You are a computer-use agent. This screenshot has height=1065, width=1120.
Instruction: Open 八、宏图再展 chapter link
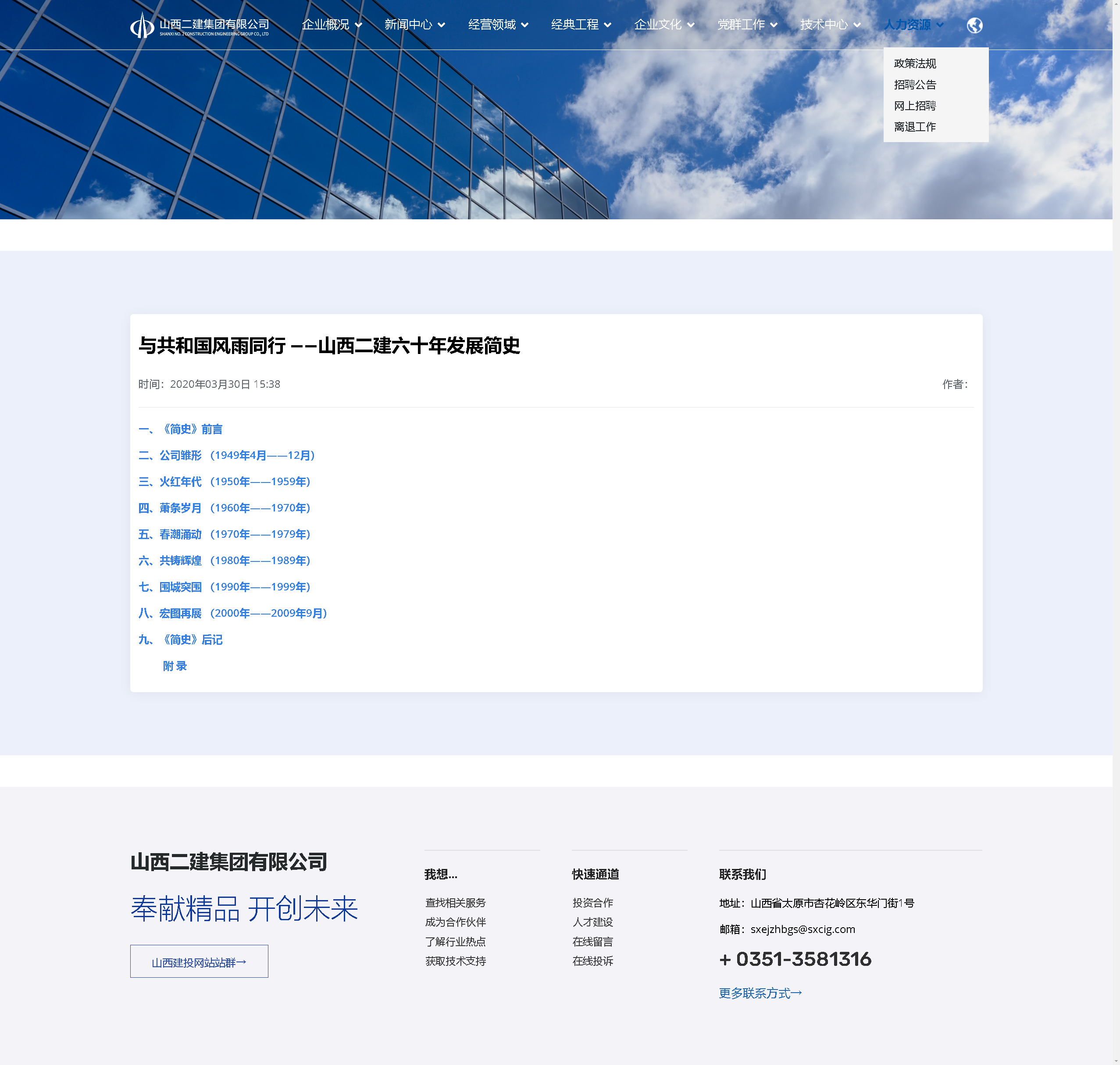coord(233,613)
